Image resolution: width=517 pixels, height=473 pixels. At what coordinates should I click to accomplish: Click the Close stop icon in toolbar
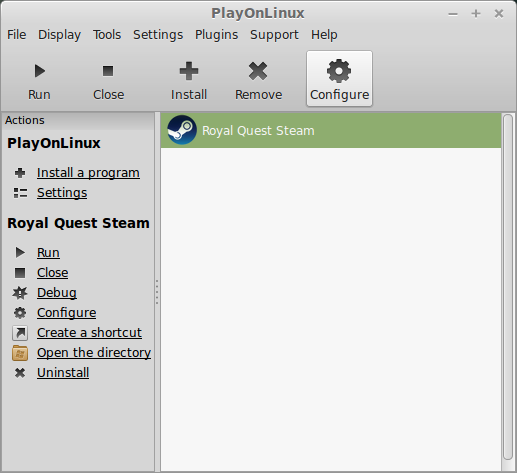(x=108, y=71)
